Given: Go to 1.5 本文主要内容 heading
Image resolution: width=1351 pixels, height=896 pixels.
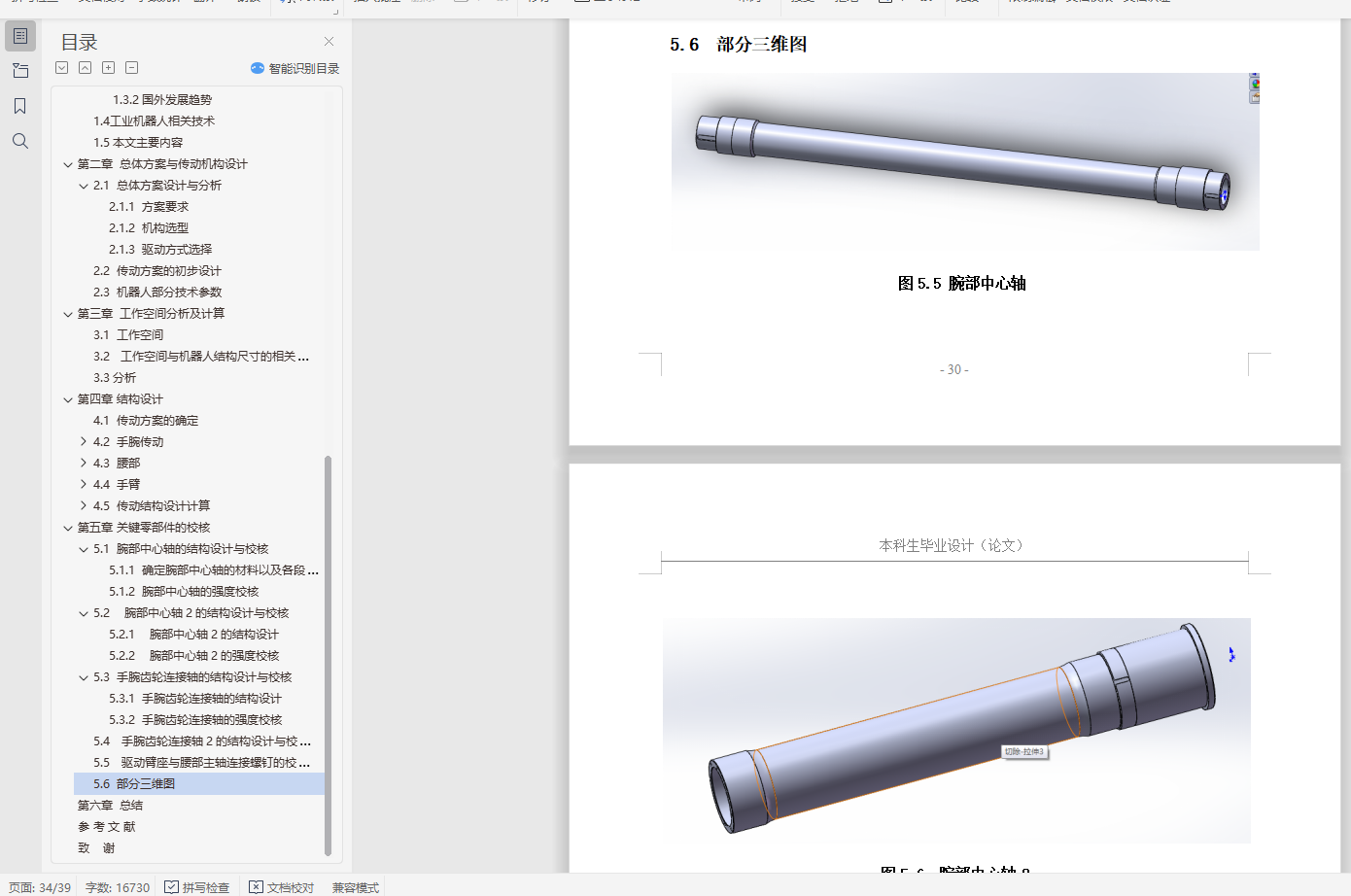Looking at the screenshot, I should coord(138,143).
